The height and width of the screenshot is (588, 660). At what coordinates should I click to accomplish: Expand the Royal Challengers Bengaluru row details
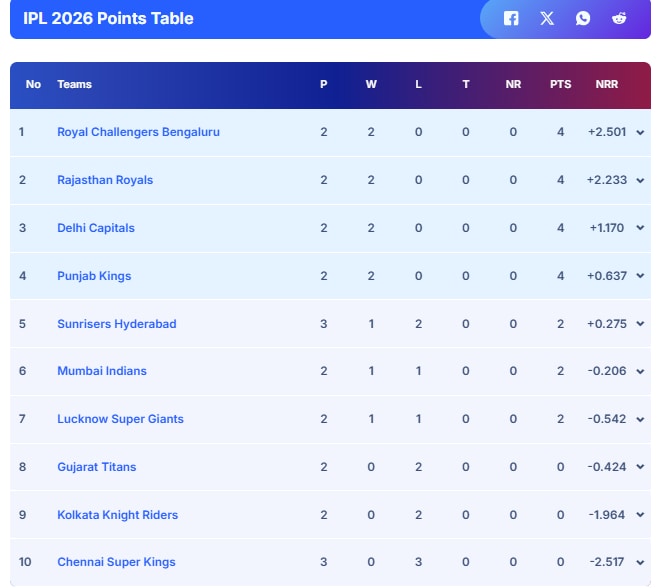[x=640, y=133]
